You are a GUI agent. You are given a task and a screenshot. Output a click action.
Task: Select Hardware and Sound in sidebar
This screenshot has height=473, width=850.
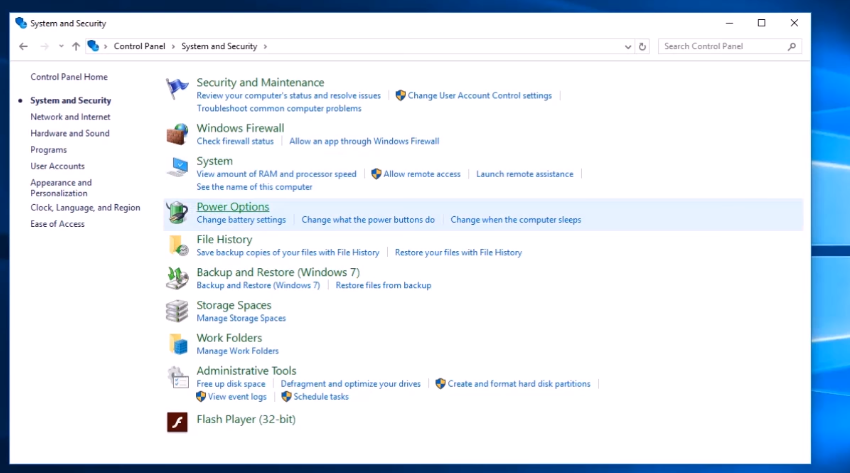(x=70, y=133)
